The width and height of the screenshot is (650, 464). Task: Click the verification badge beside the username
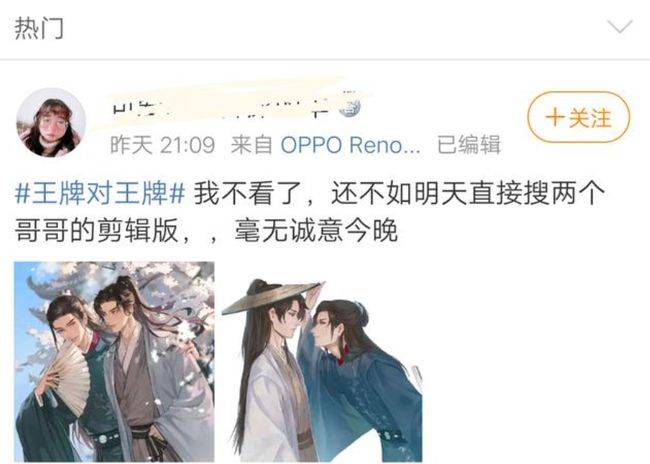click(x=349, y=107)
